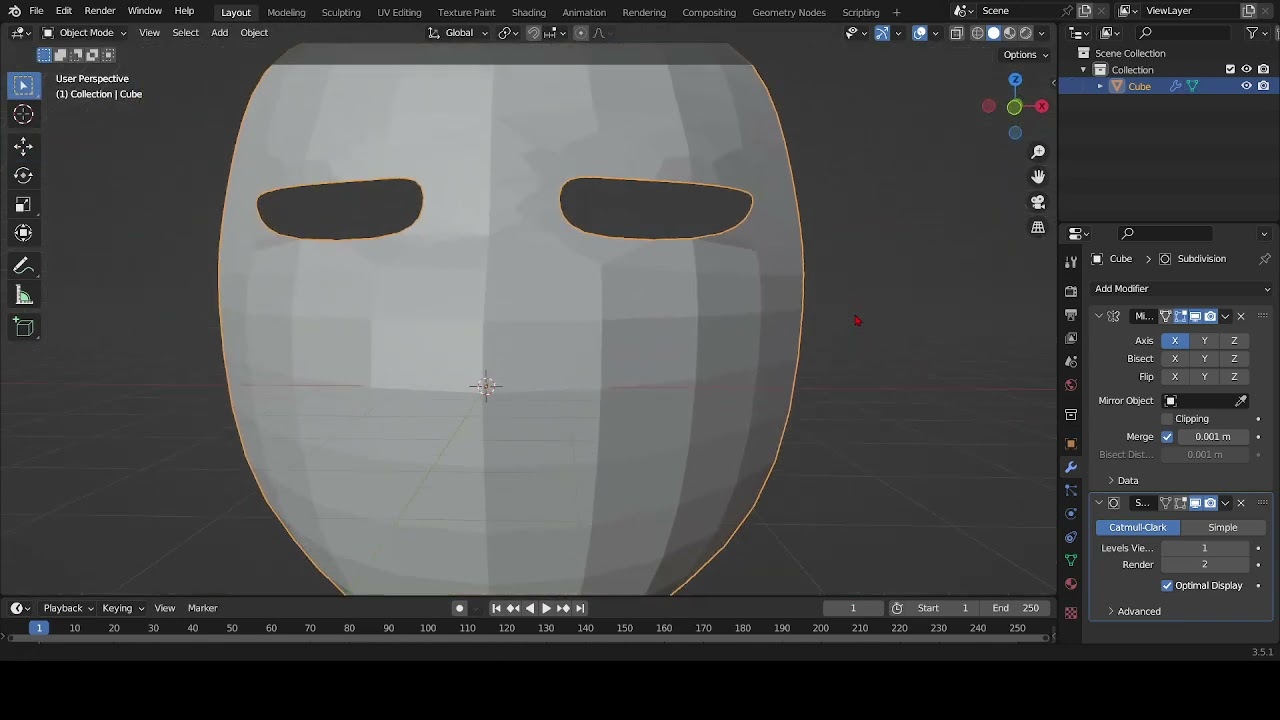The width and height of the screenshot is (1280, 720).
Task: Expand the Cube item in outliner
Action: click(x=1100, y=86)
